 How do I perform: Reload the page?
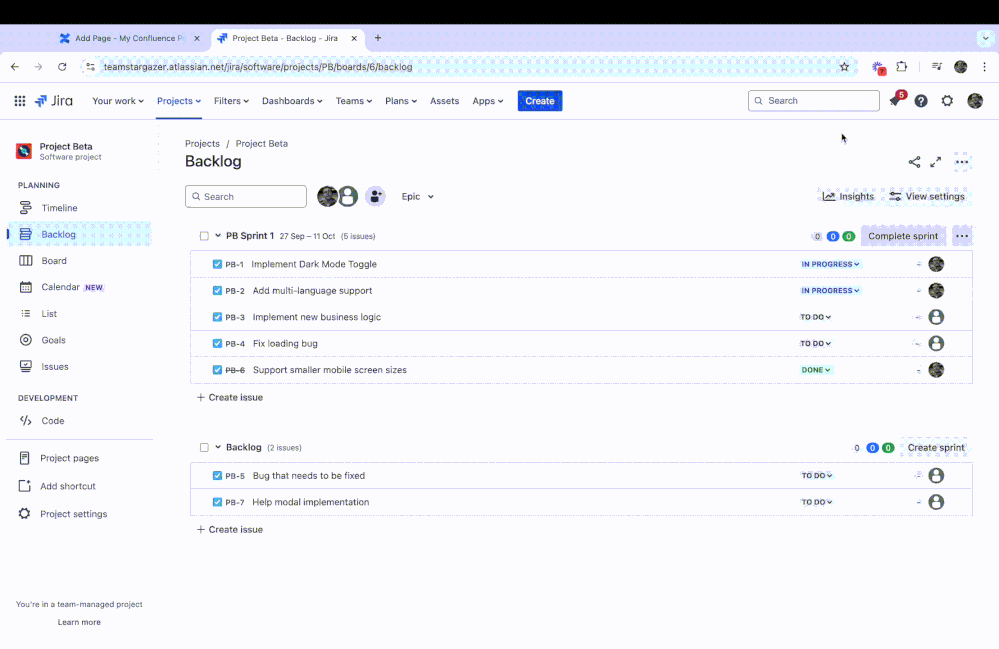coord(62,67)
